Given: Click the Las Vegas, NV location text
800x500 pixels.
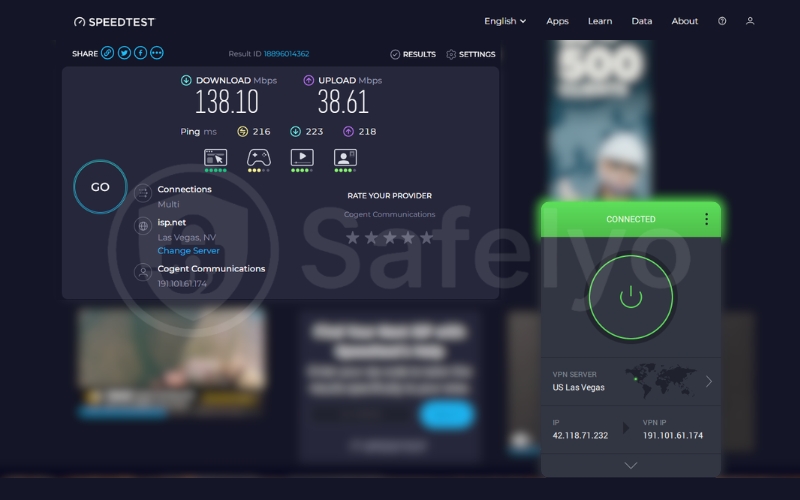Looking at the screenshot, I should coord(186,237).
